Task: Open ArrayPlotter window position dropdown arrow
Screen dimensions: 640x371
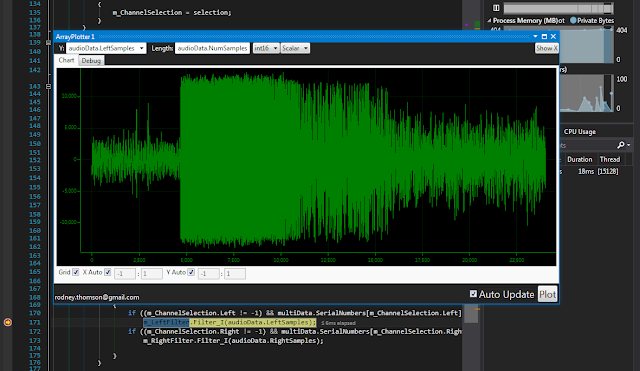Action: coord(535,36)
